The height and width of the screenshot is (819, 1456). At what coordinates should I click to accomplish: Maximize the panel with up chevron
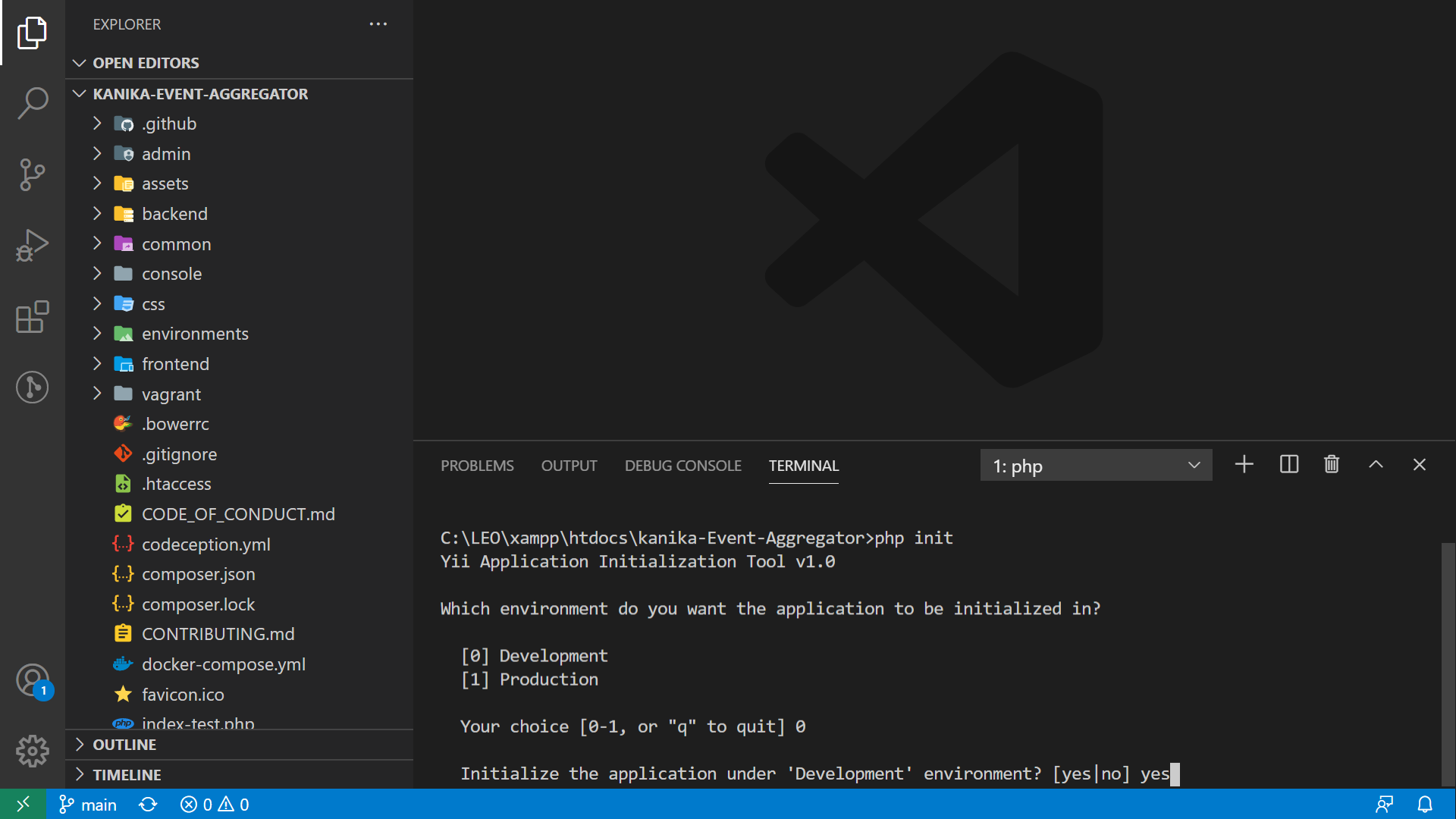pyautogui.click(x=1376, y=465)
